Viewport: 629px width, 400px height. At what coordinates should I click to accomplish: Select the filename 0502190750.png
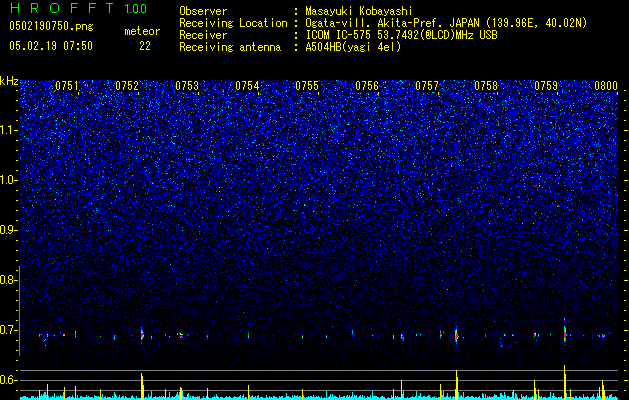coord(51,26)
